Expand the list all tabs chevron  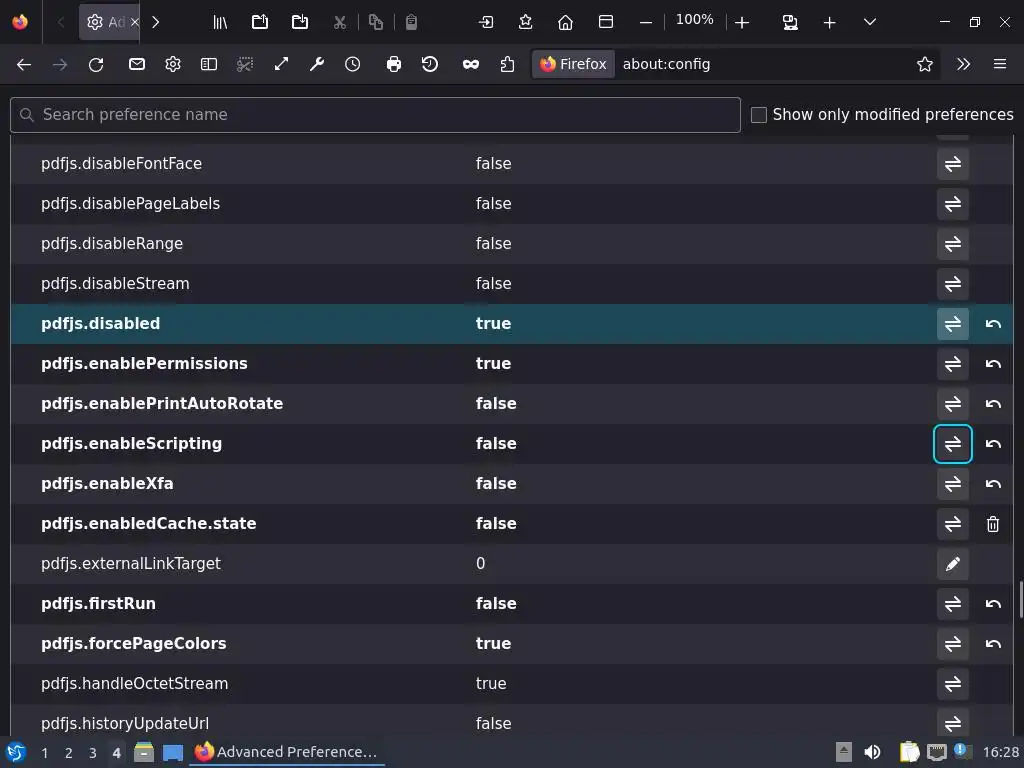coord(869,22)
